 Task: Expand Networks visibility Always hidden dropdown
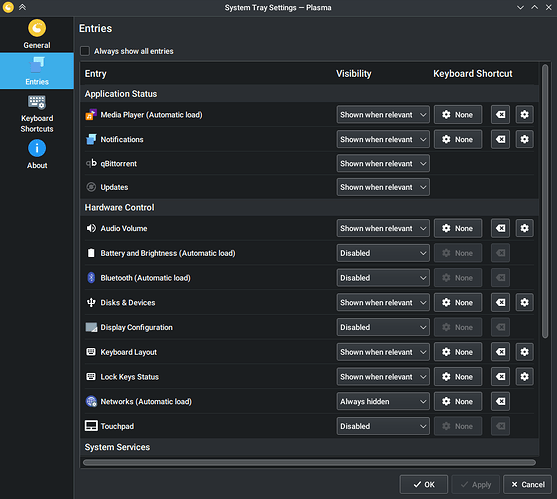pyautogui.click(x=383, y=401)
